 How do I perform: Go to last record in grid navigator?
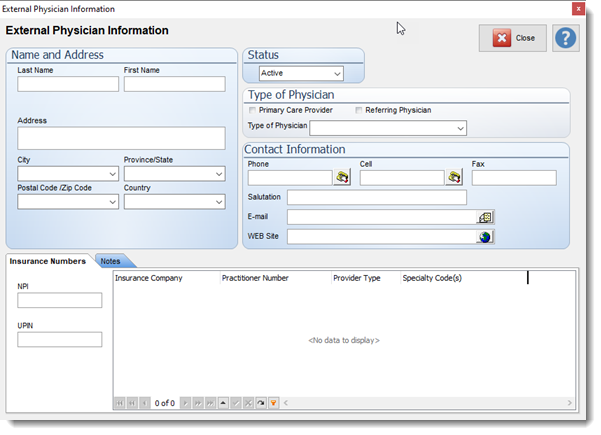point(210,403)
